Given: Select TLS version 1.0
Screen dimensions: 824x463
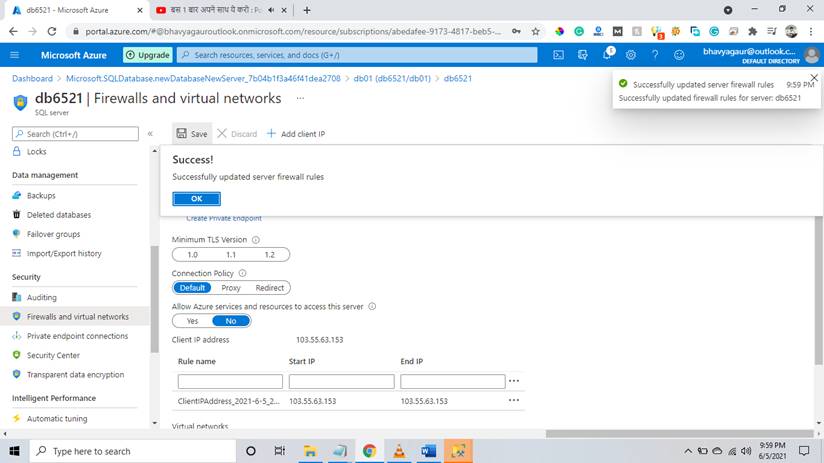Looking at the screenshot, I should [x=192, y=254].
